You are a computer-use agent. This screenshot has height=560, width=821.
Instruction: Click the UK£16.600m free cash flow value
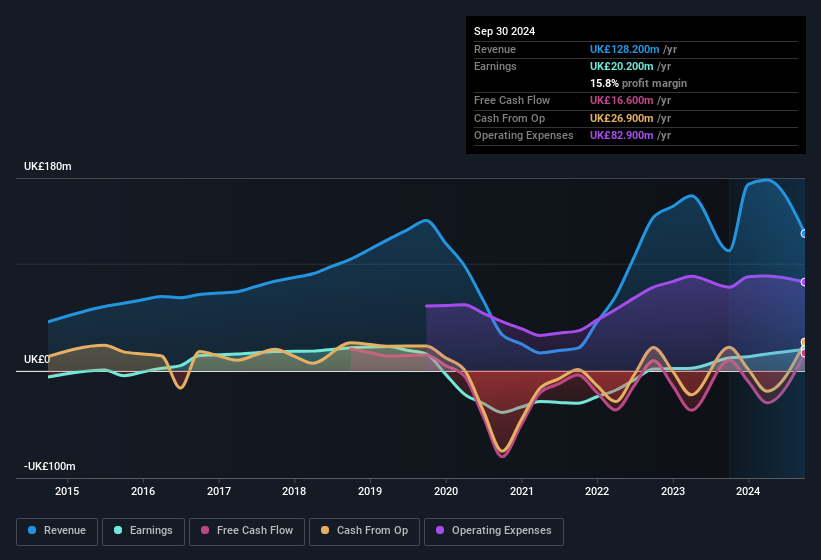[622, 100]
